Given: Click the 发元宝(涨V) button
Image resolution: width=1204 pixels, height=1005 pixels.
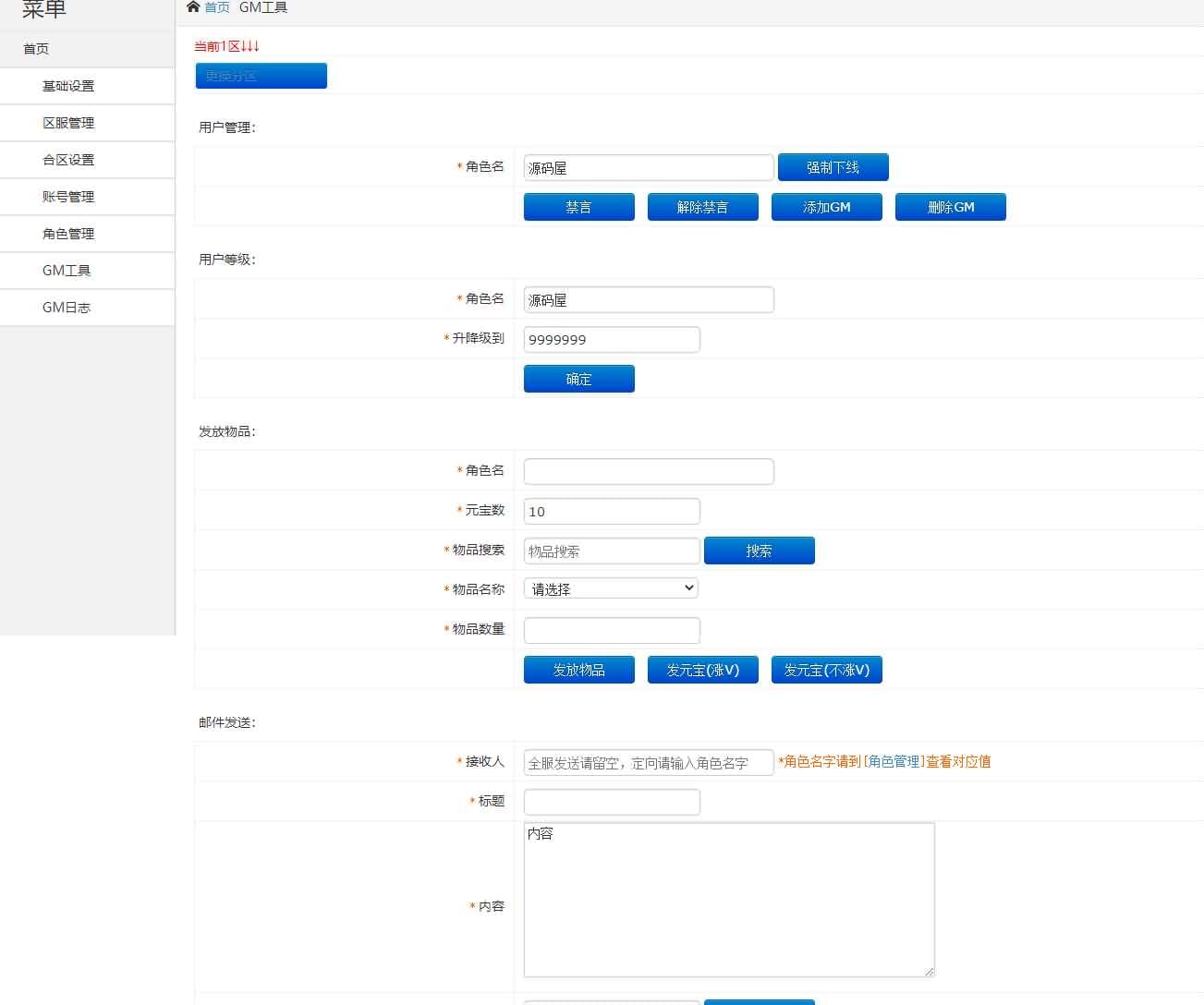Looking at the screenshot, I should tap(702, 670).
